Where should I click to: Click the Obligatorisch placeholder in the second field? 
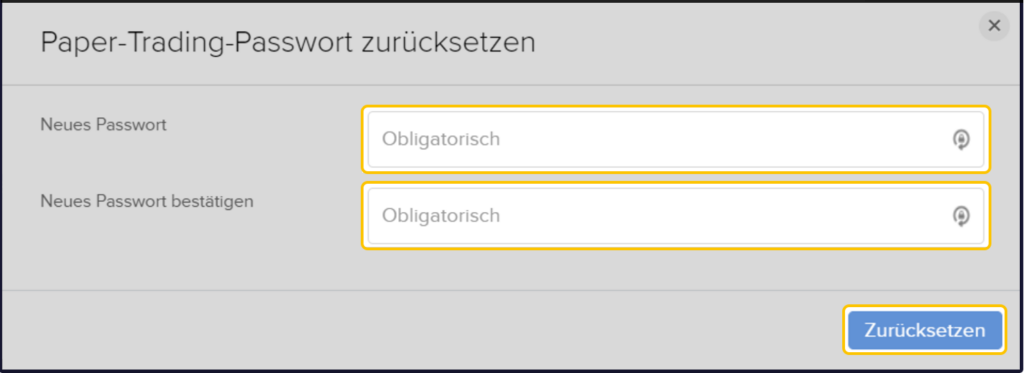(x=441, y=216)
